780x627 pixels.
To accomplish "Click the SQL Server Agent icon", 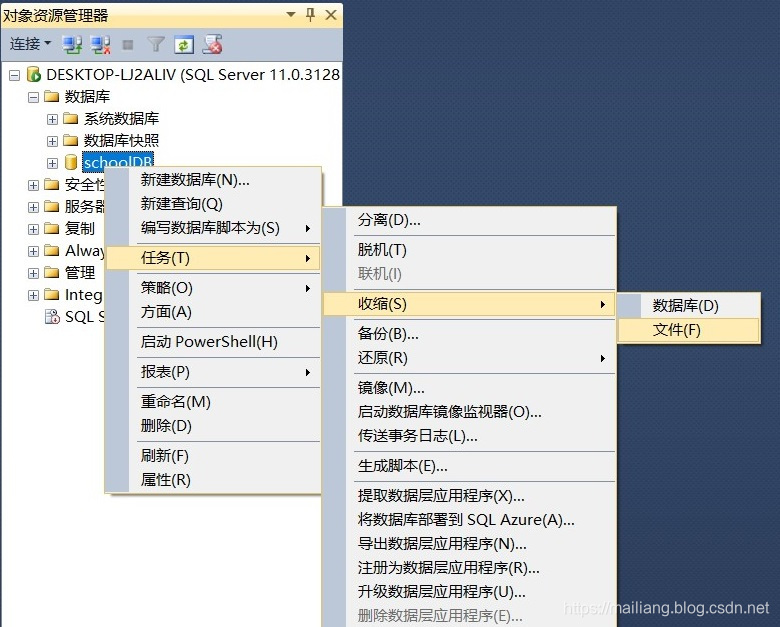I will [52, 317].
